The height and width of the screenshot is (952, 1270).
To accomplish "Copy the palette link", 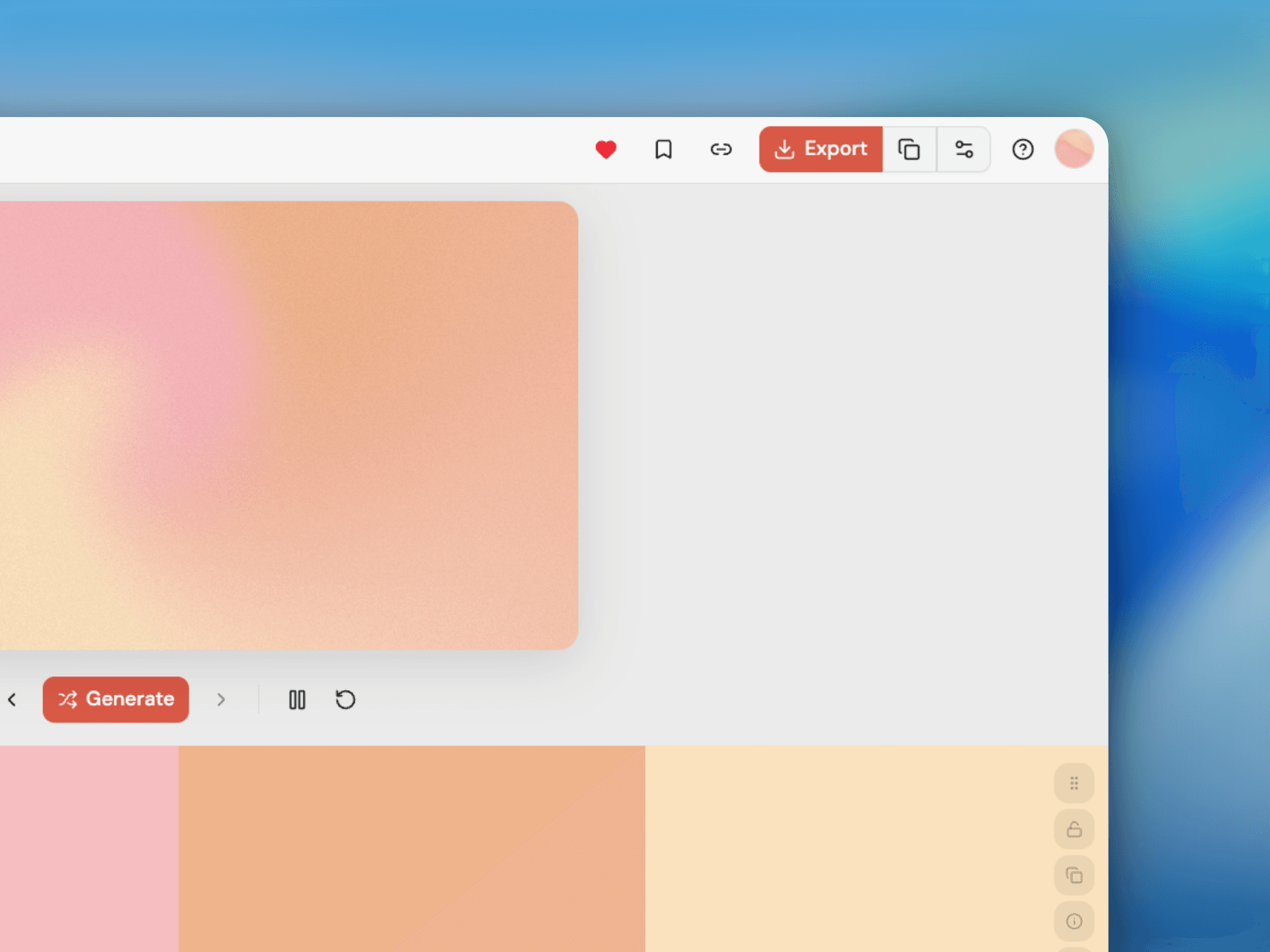I will click(721, 149).
